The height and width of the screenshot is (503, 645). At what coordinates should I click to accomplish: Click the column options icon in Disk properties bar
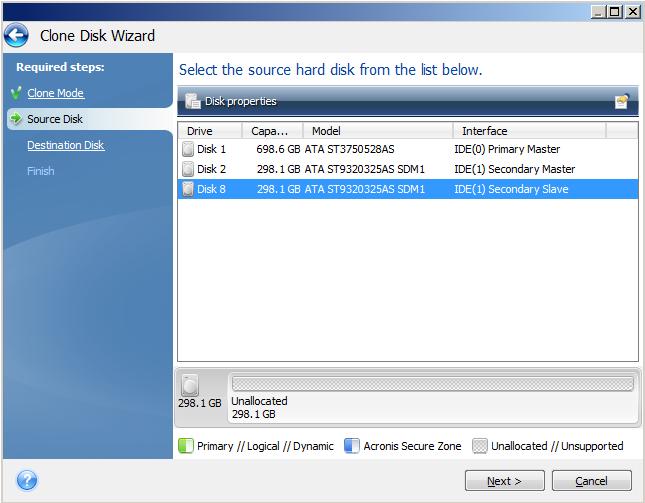[x=622, y=101]
